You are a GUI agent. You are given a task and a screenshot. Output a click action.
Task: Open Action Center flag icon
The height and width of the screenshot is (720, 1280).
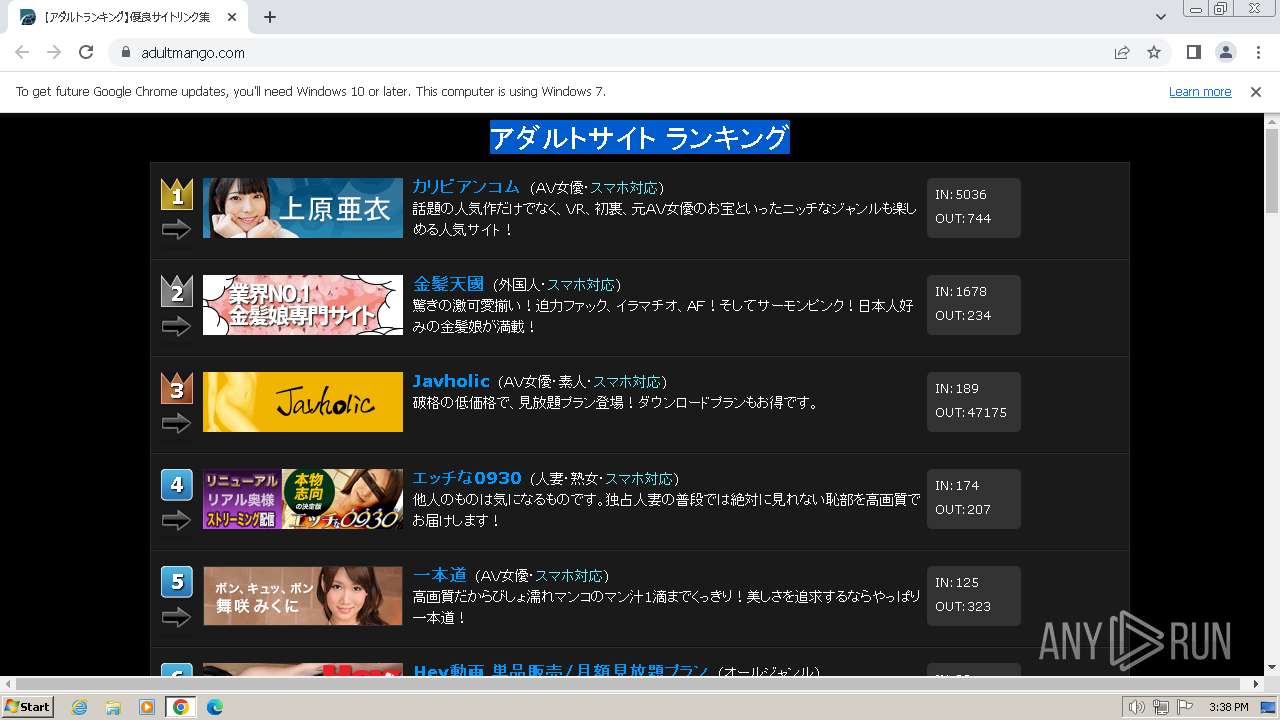click(1185, 707)
